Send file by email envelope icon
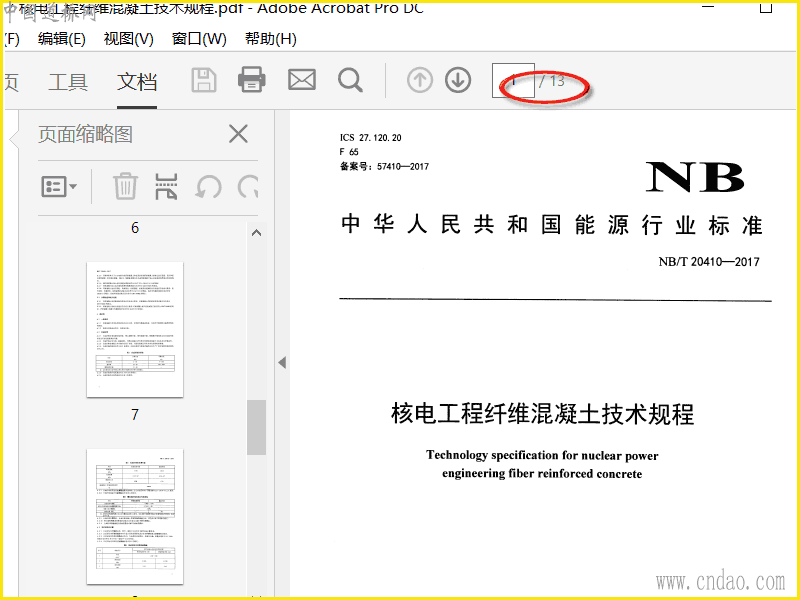Screen dimensions: 800x600 click(302, 80)
